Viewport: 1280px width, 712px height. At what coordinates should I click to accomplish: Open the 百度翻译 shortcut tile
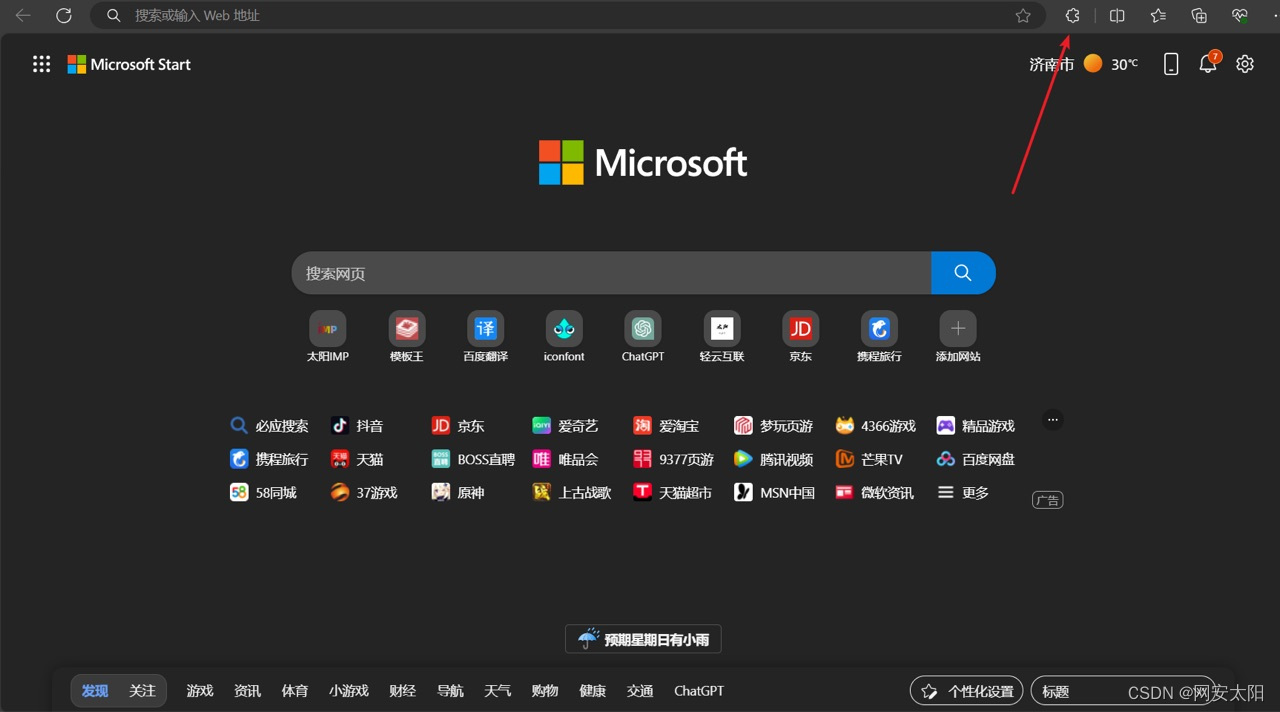[485, 337]
